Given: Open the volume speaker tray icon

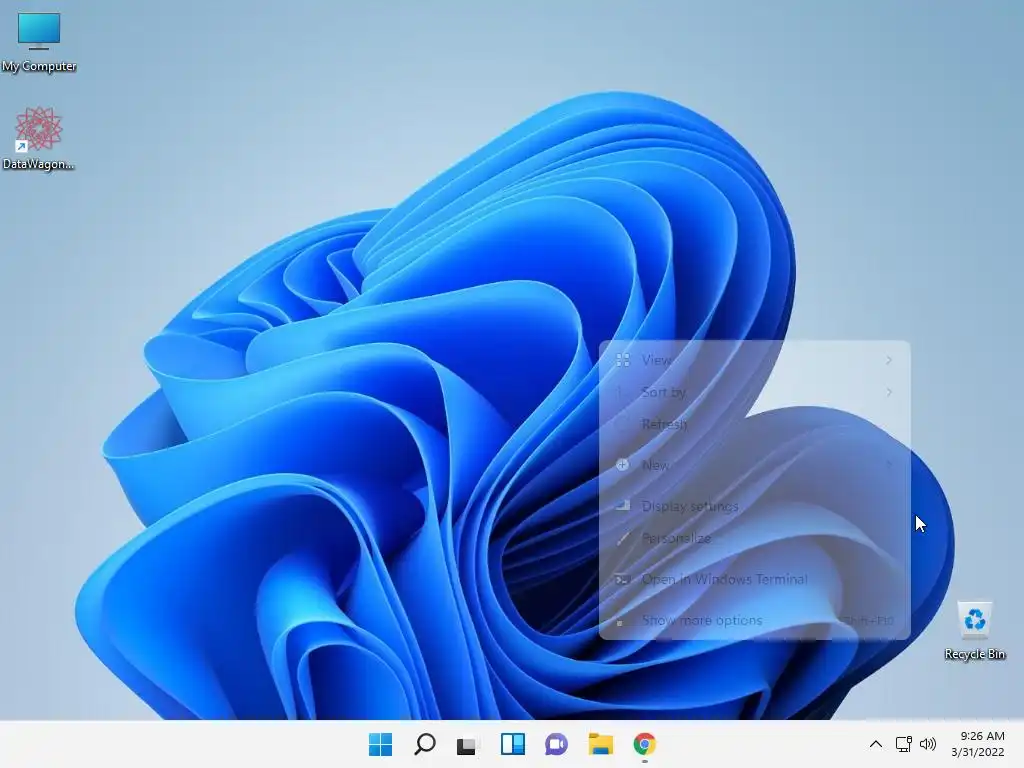Looking at the screenshot, I should [x=927, y=744].
